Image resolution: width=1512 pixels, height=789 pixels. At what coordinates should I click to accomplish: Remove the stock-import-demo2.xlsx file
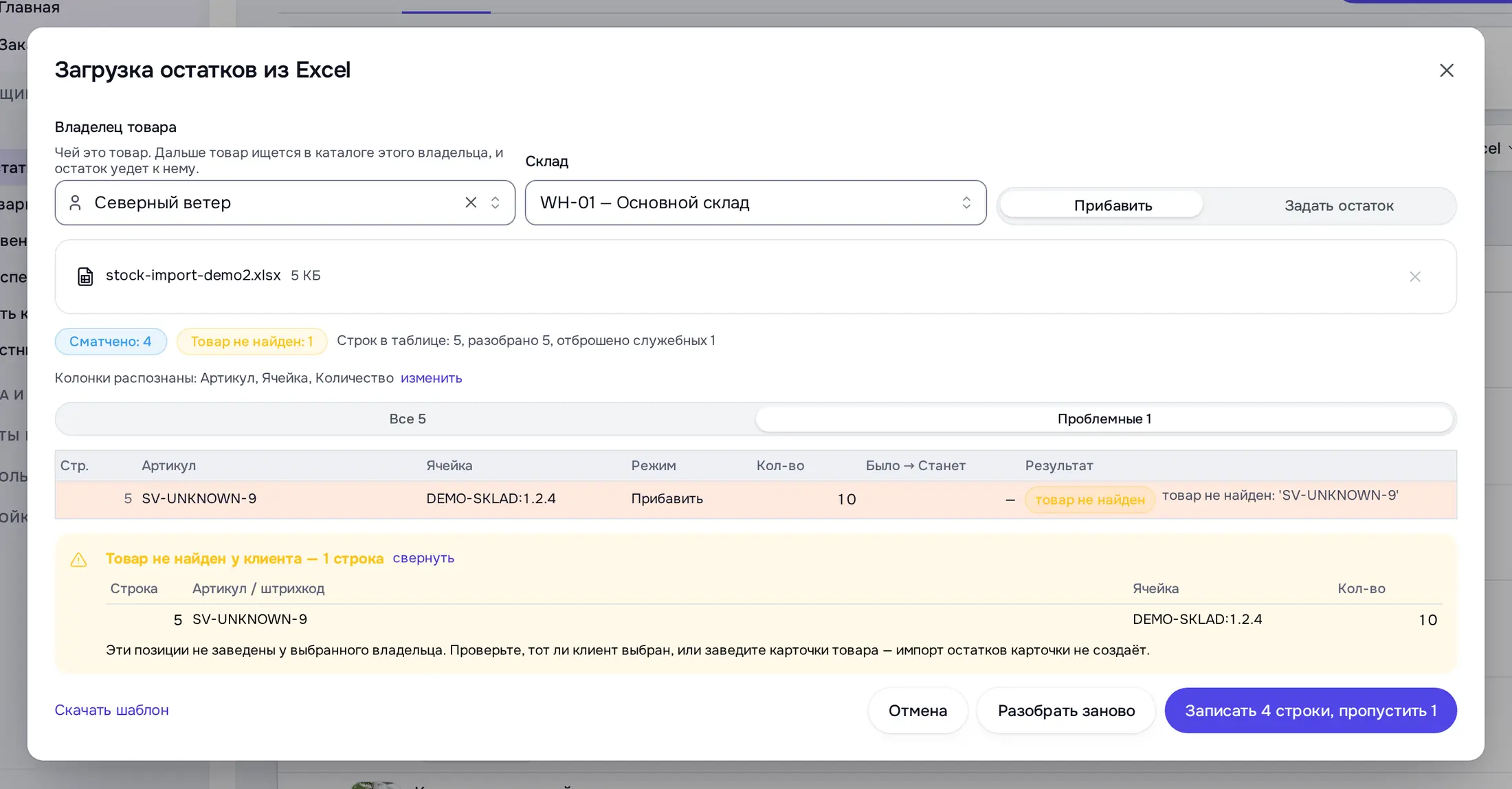point(1414,276)
